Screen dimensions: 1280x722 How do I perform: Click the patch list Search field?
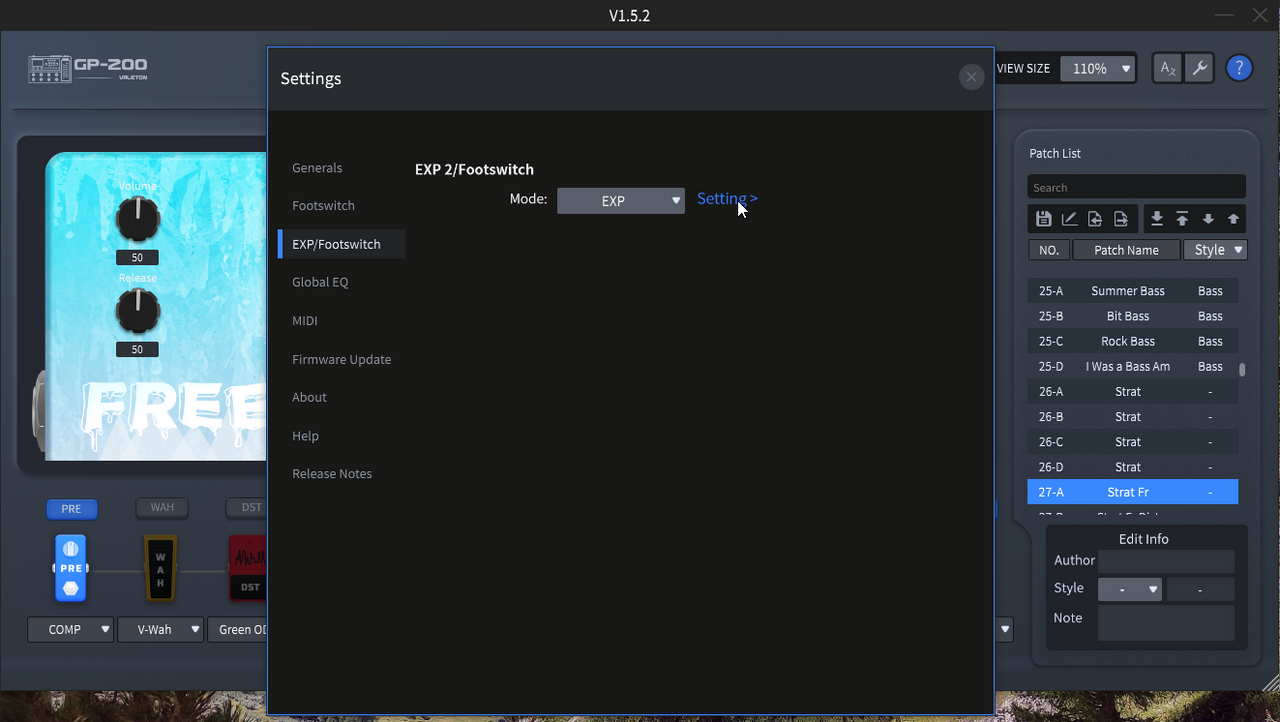tap(1137, 187)
